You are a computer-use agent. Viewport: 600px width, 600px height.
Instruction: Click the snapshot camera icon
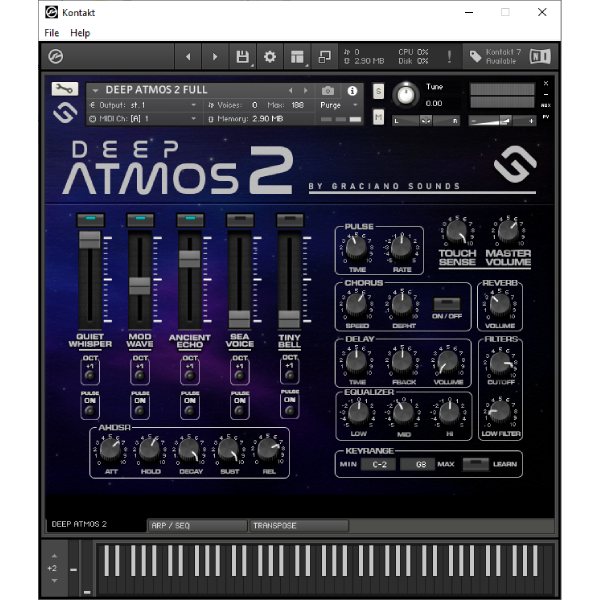pos(328,91)
